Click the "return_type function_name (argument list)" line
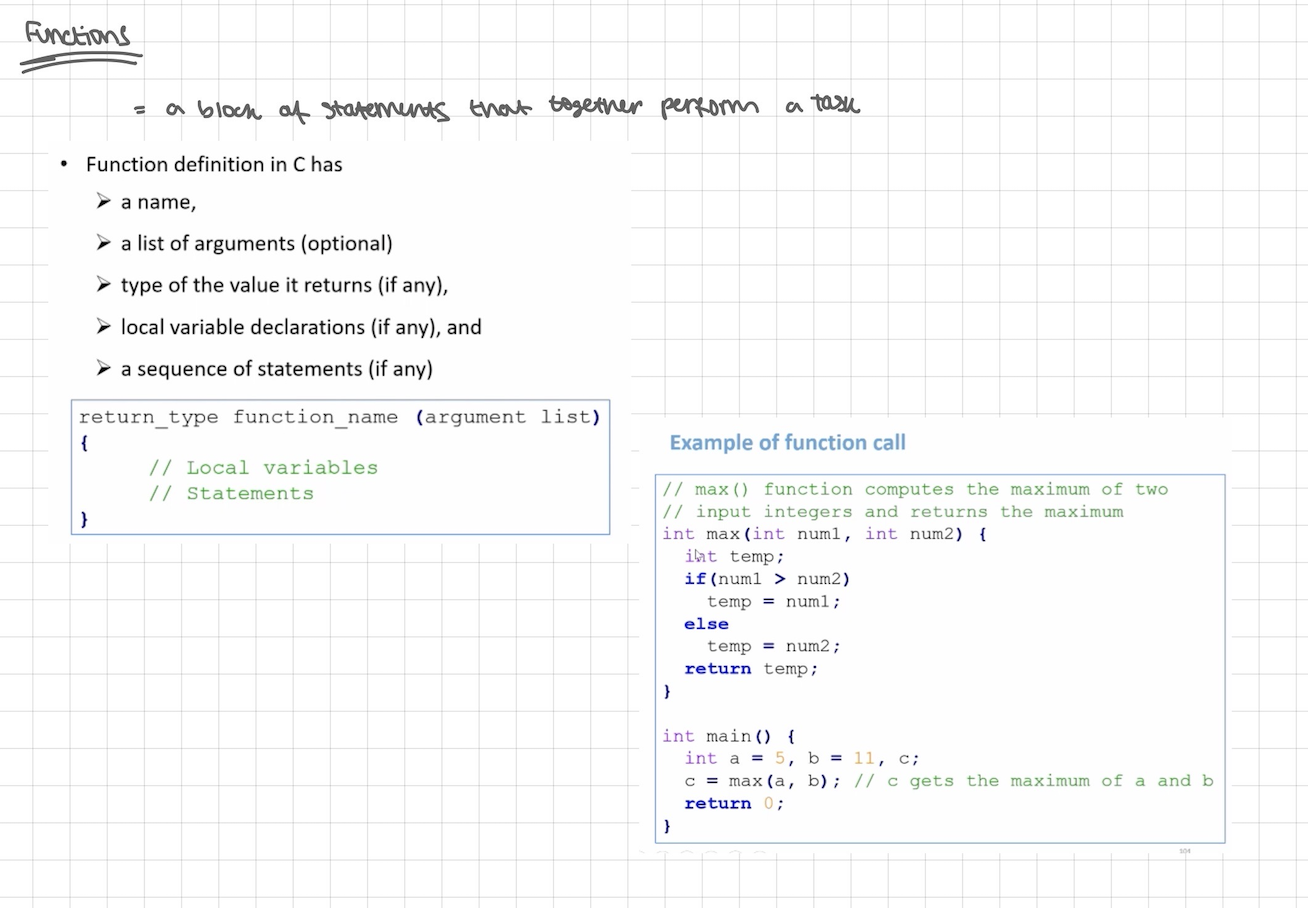Screen dimensions: 1308x908 point(340,417)
